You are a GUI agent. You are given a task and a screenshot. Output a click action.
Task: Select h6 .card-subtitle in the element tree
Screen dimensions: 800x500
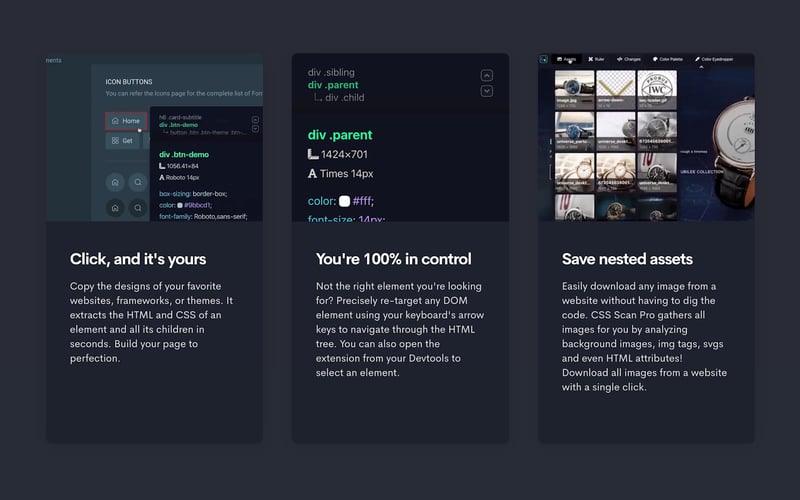coord(180,117)
